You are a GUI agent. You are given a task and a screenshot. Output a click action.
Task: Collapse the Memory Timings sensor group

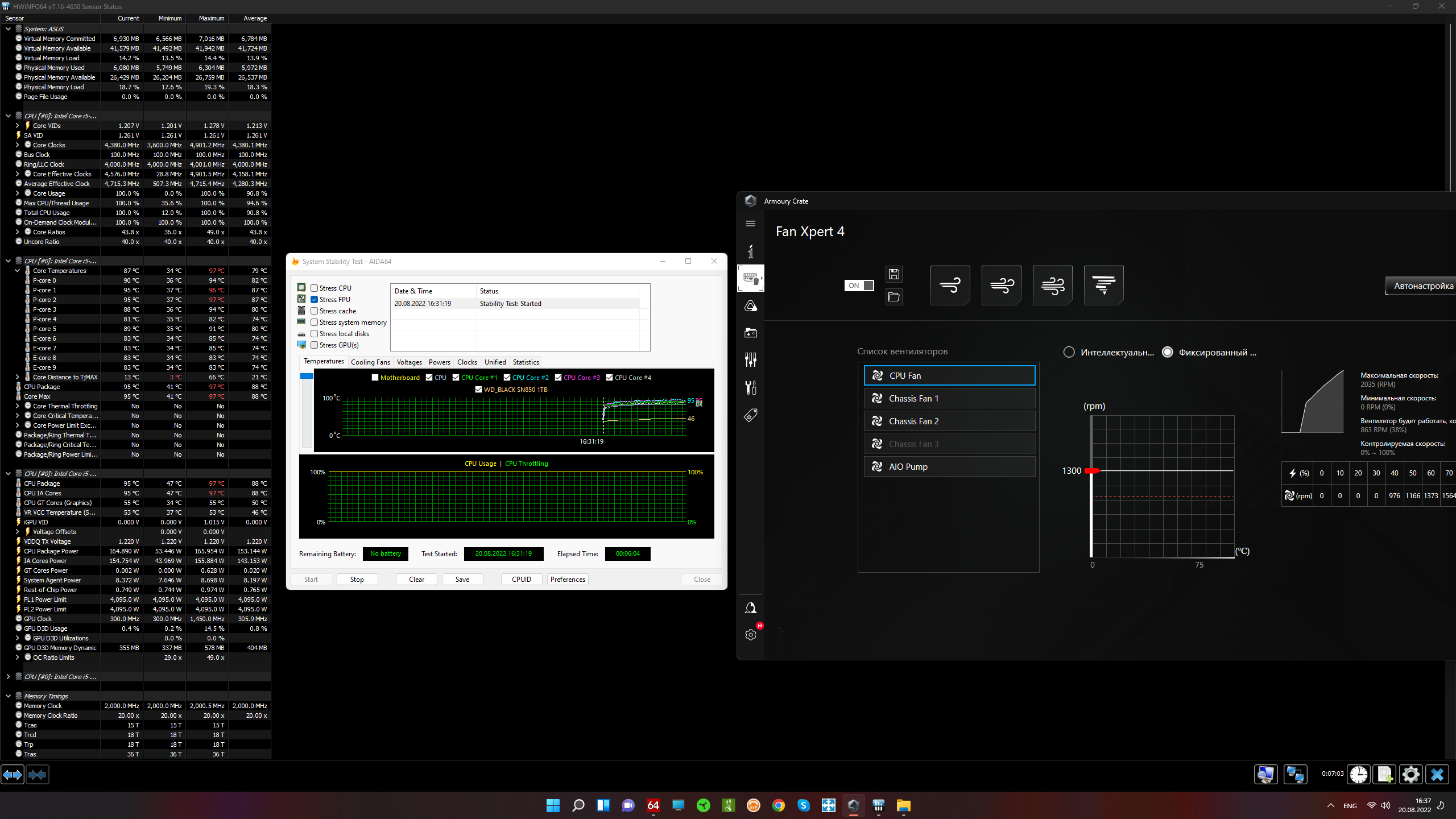coord(8,696)
